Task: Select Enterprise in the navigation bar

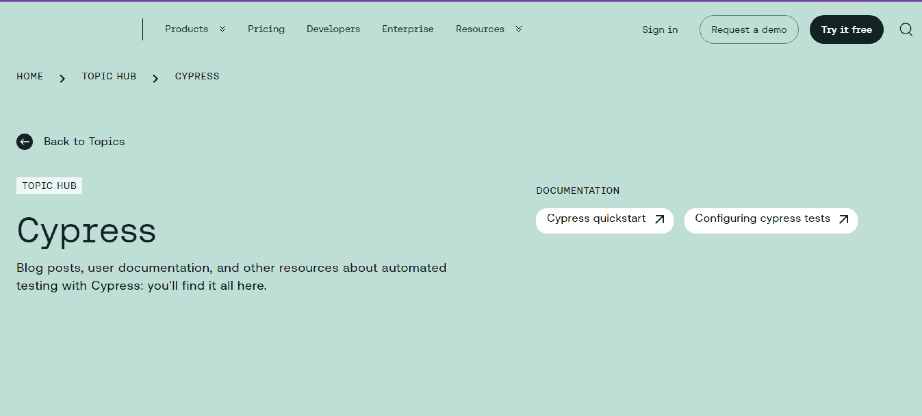Action: (x=407, y=29)
